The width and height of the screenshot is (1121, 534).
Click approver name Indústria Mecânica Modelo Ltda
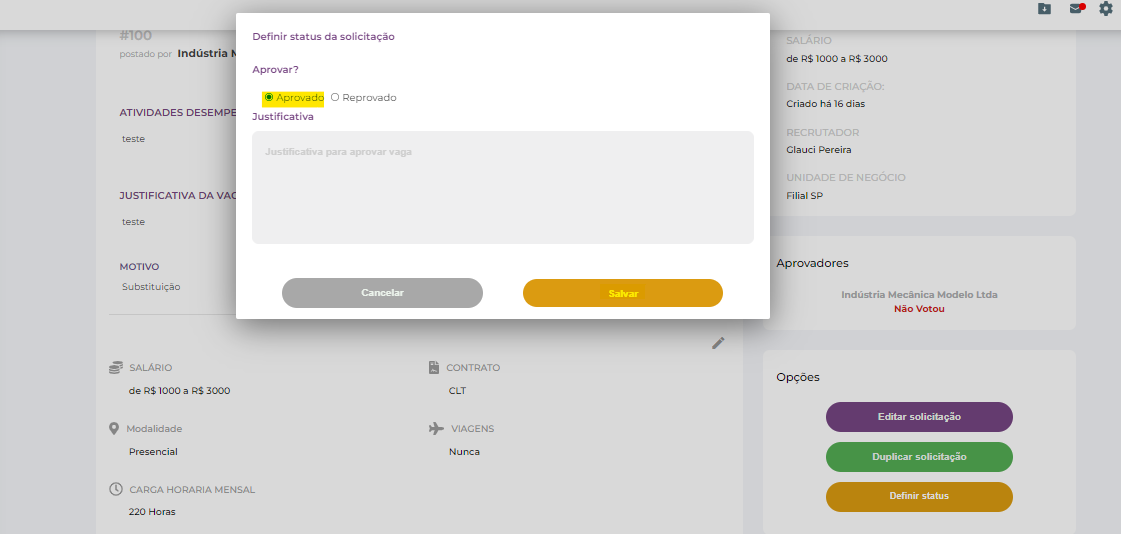919,295
